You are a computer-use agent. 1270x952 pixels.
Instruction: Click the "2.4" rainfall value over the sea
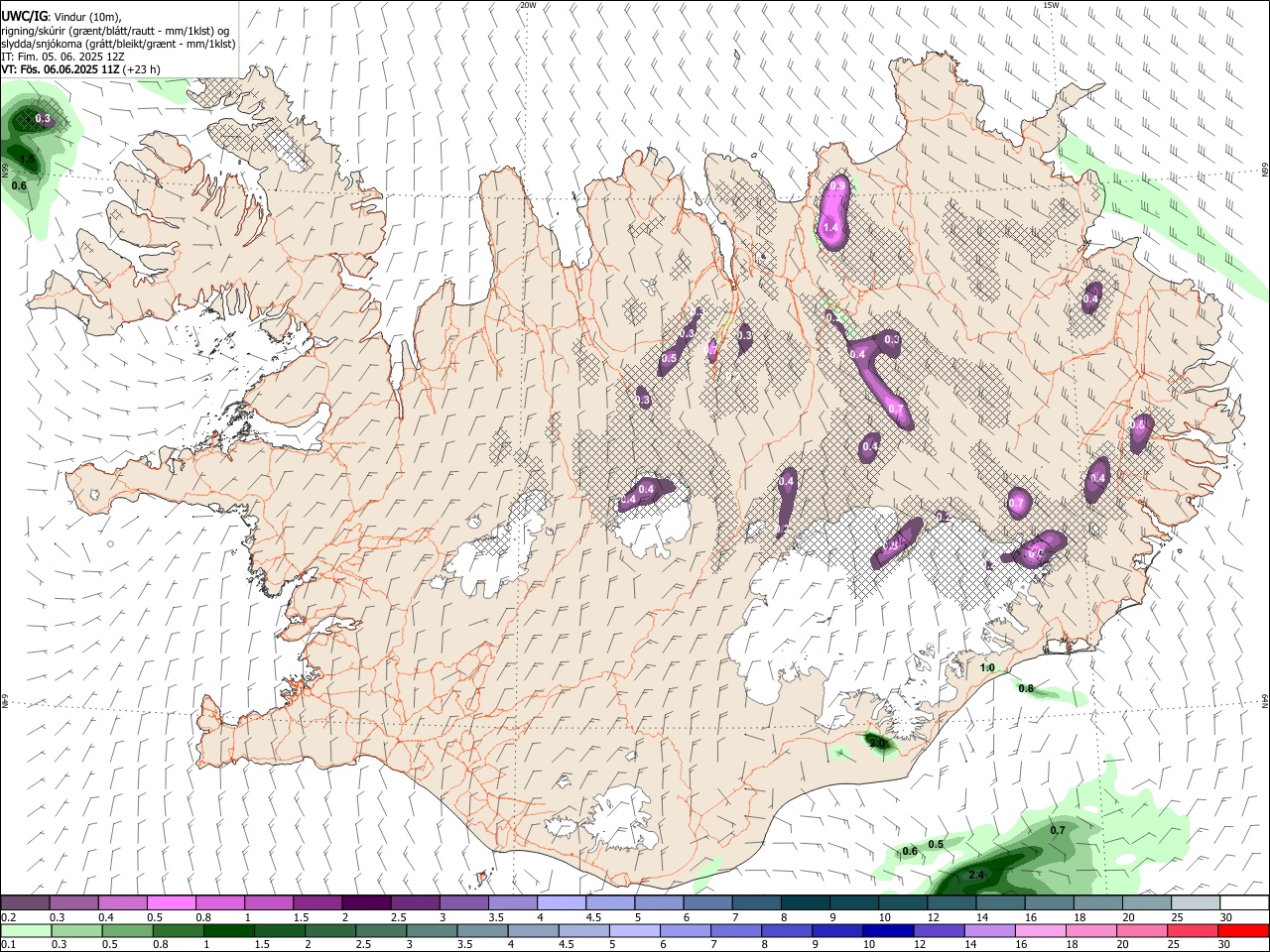click(976, 875)
